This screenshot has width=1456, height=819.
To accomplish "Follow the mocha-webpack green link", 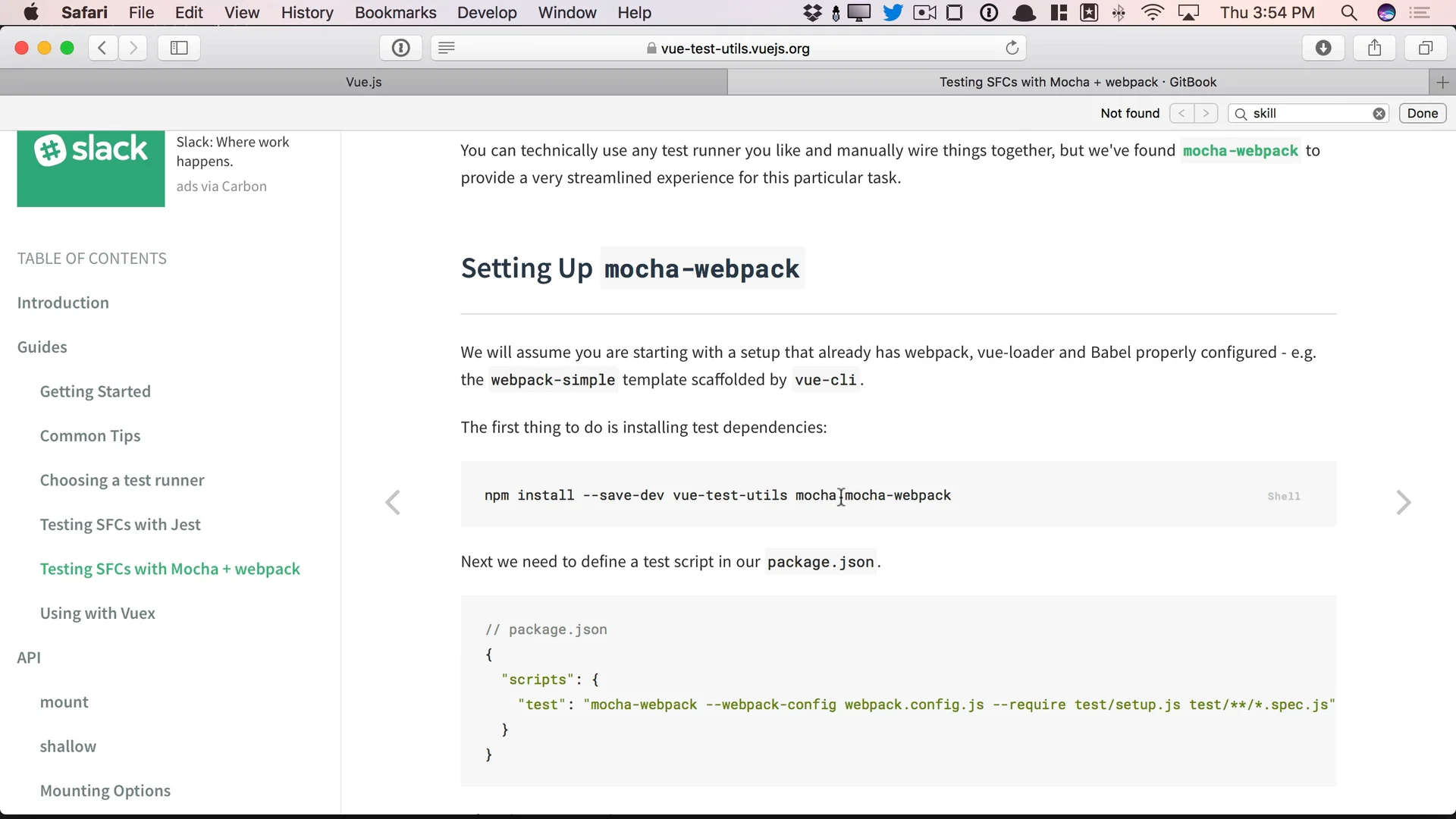I will click(1240, 151).
